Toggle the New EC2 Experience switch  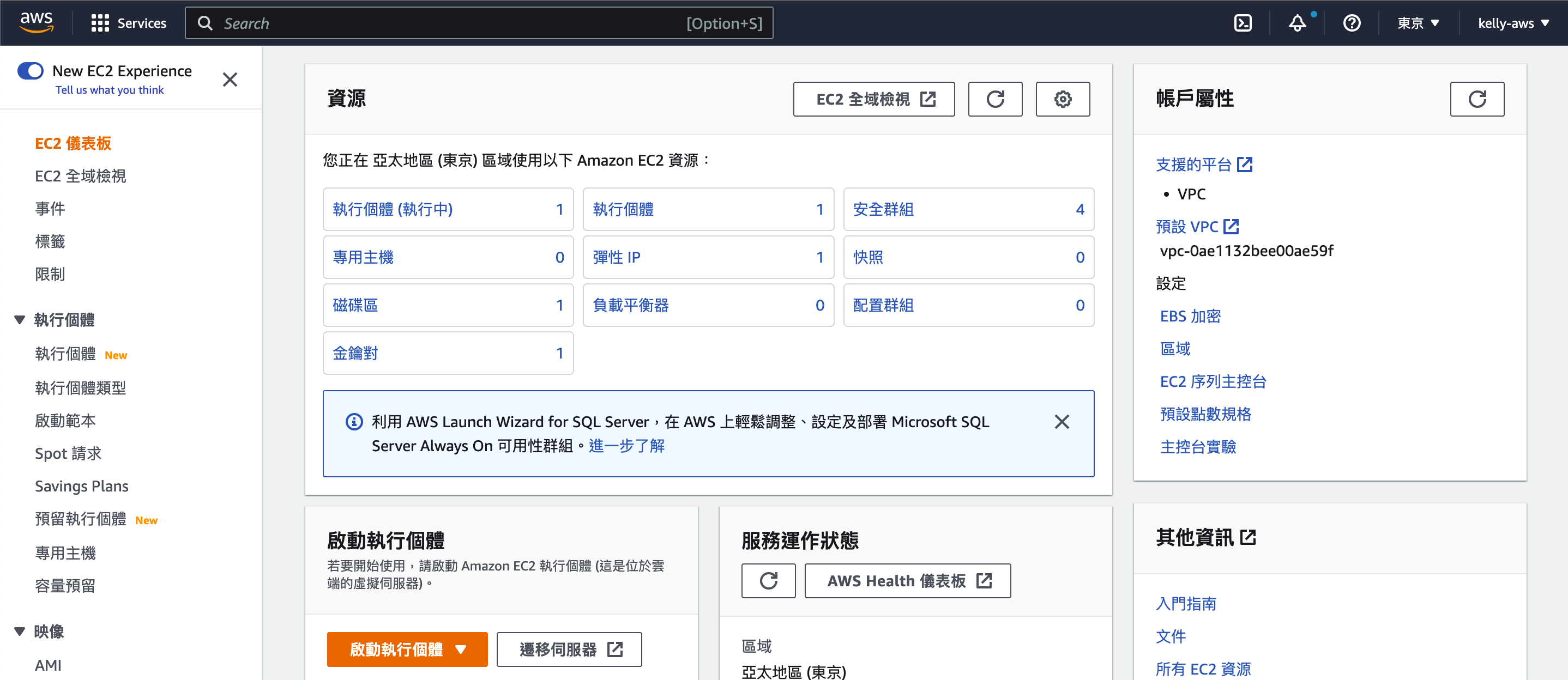click(x=31, y=70)
